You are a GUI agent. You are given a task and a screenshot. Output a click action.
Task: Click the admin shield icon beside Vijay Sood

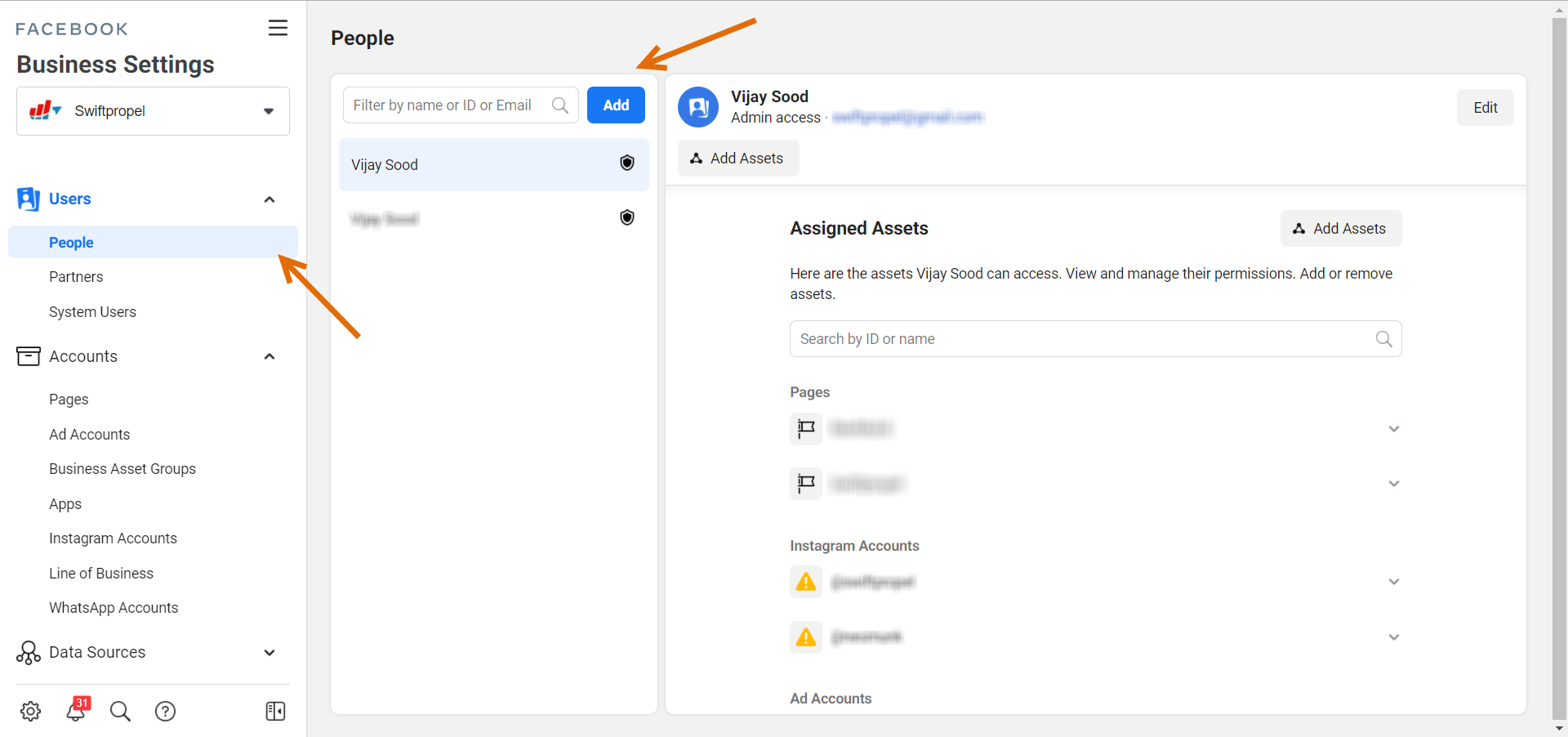(626, 163)
